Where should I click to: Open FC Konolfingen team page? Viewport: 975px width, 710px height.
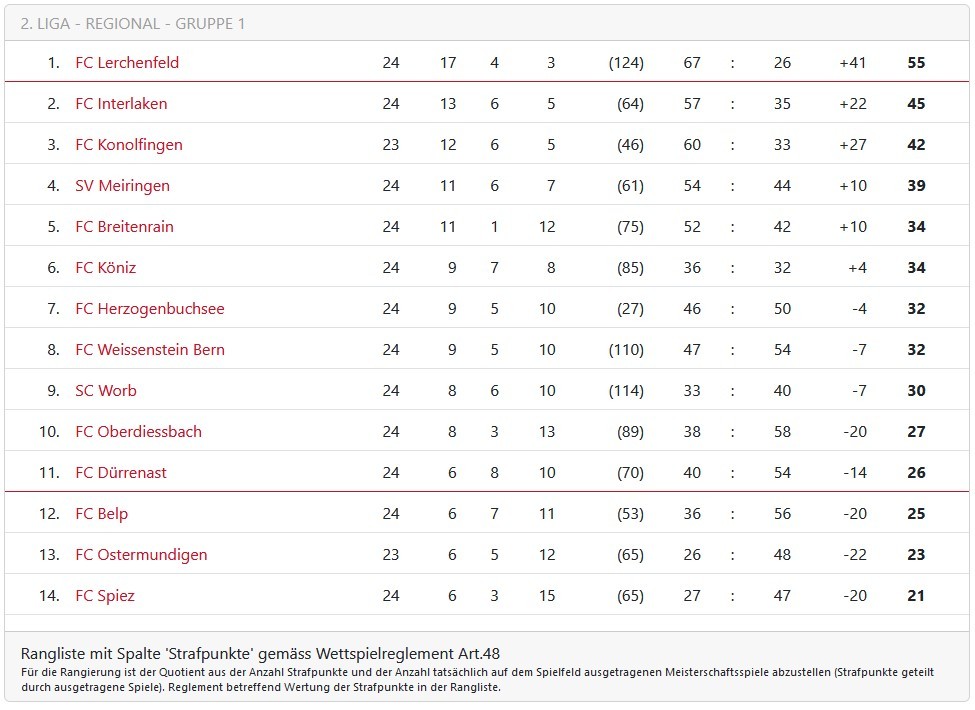(129, 145)
